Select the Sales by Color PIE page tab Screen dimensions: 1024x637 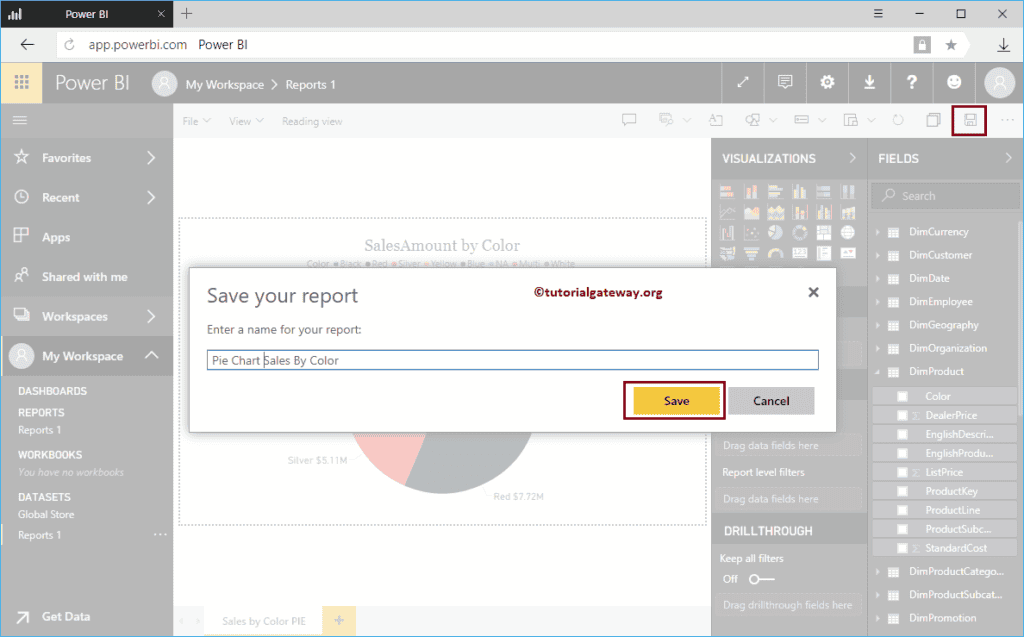point(264,621)
